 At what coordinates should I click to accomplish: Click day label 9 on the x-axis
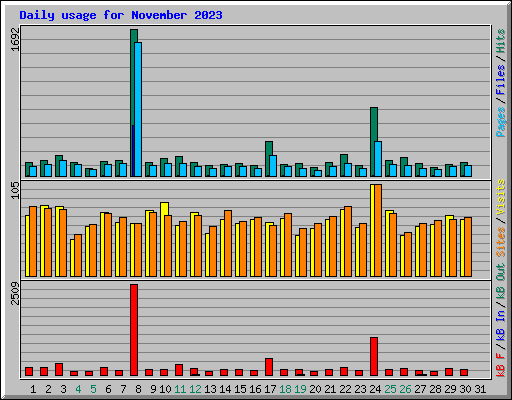click(x=153, y=389)
